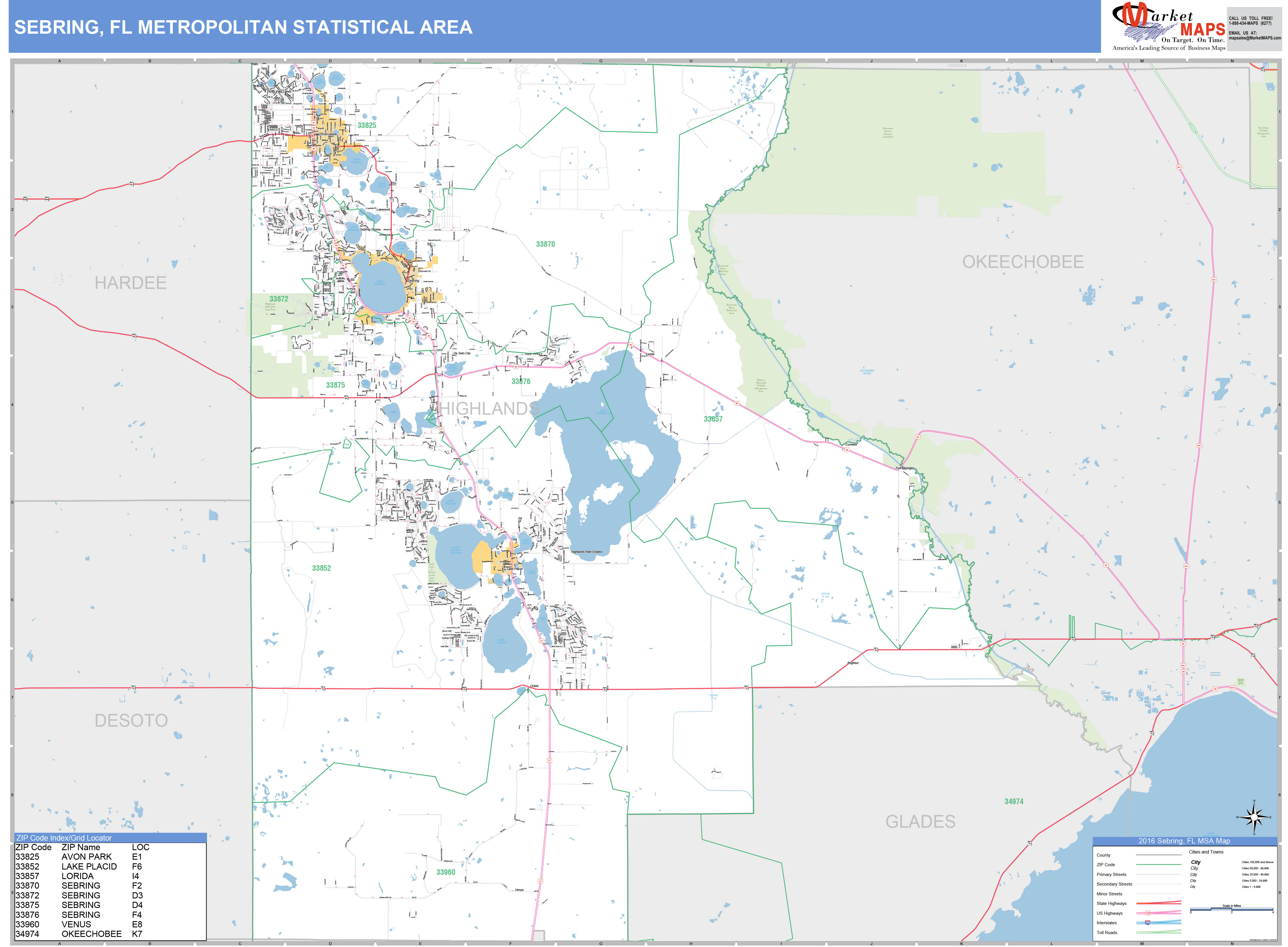Click the Toll Roads green line symbol
Image resolution: width=1288 pixels, height=947 pixels.
1159,933
